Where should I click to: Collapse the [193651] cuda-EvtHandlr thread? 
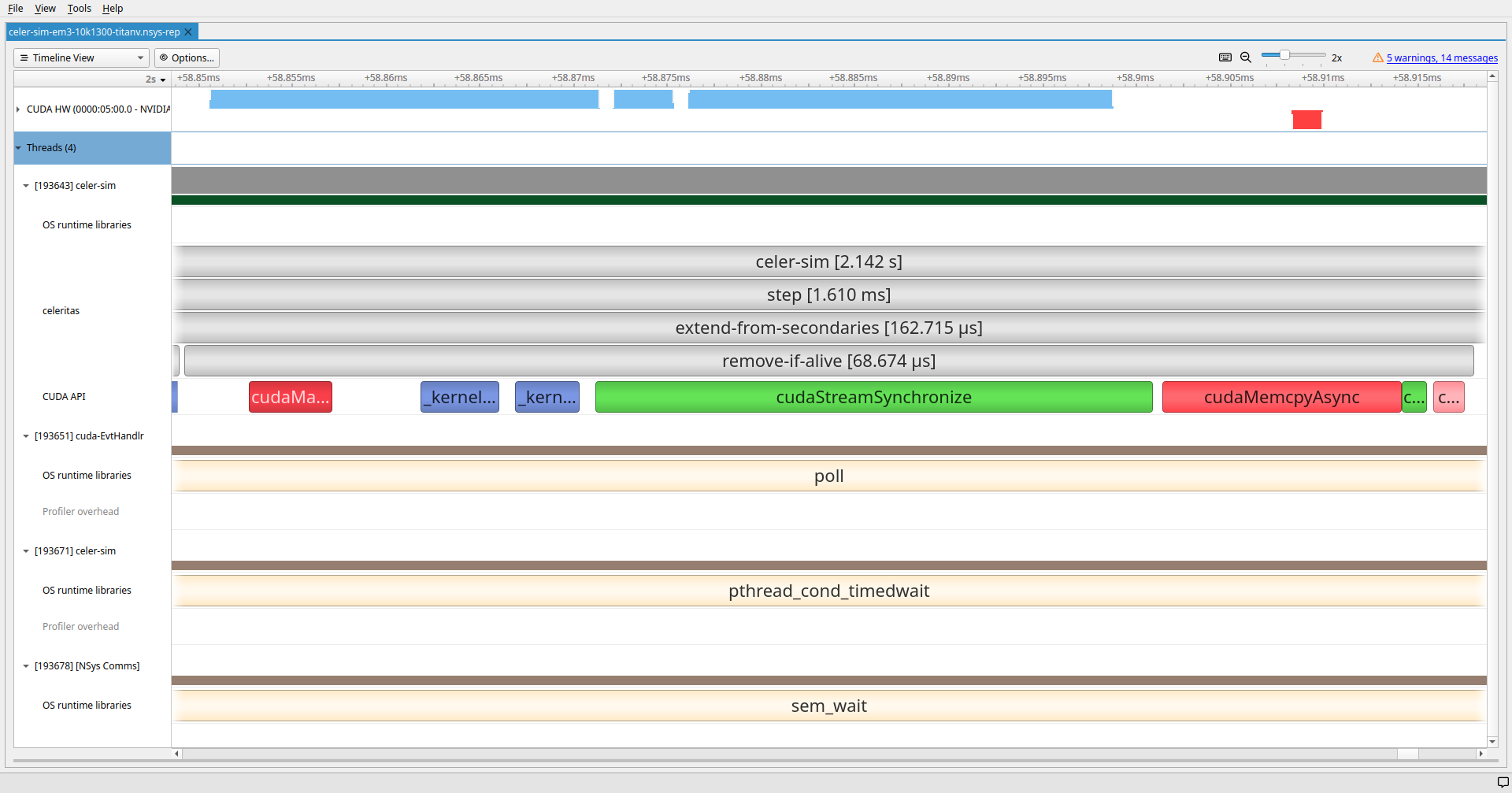tap(26, 436)
